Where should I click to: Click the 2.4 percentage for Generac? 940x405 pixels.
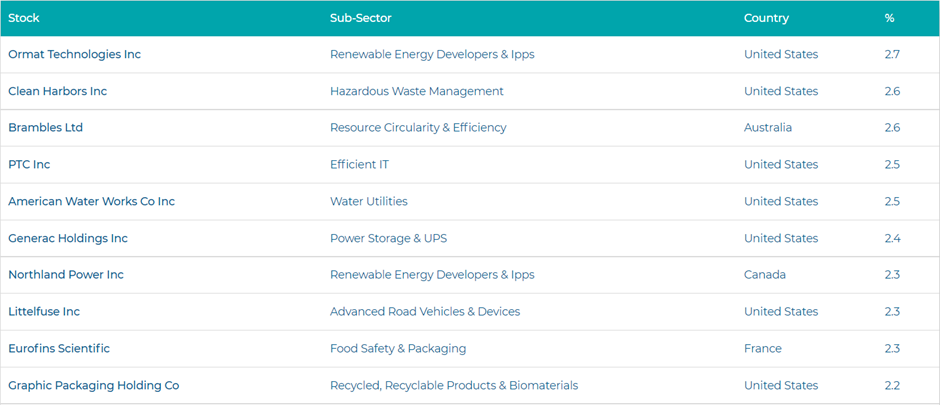892,238
